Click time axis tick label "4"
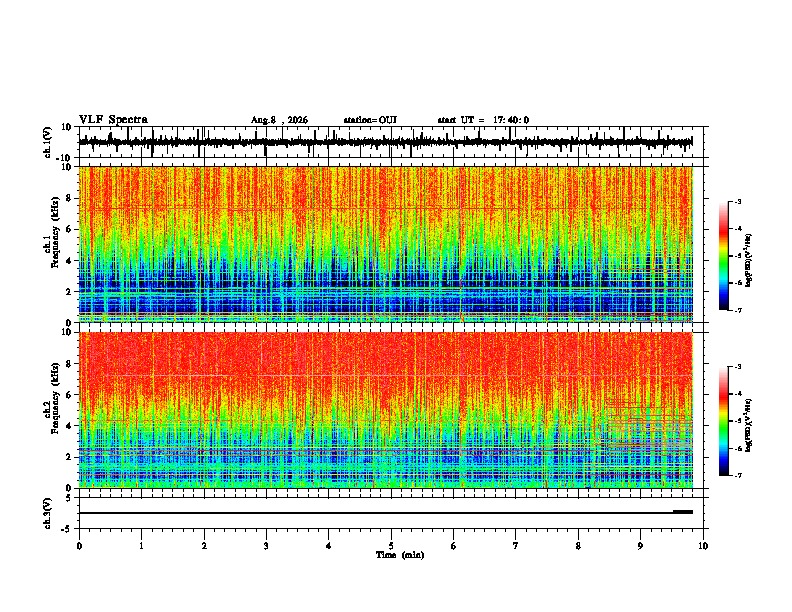Viewport: 792px width, 612px height. pyautogui.click(x=329, y=546)
